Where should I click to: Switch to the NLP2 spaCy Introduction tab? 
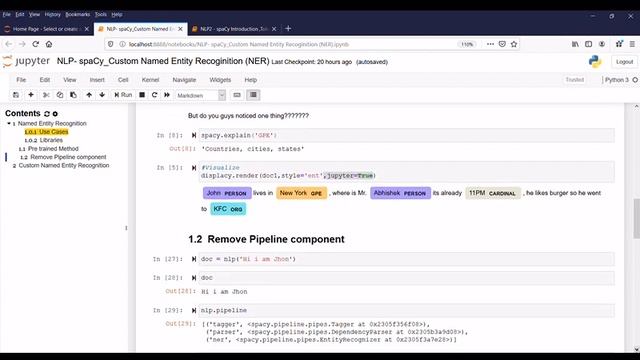click(233, 29)
